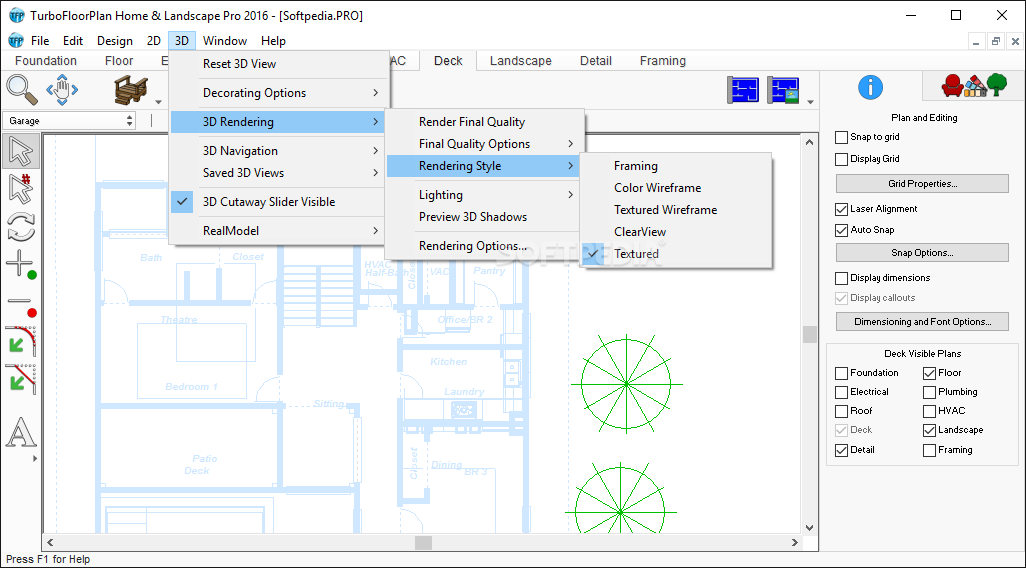Pick Color Wireframe rendering style

point(676,188)
